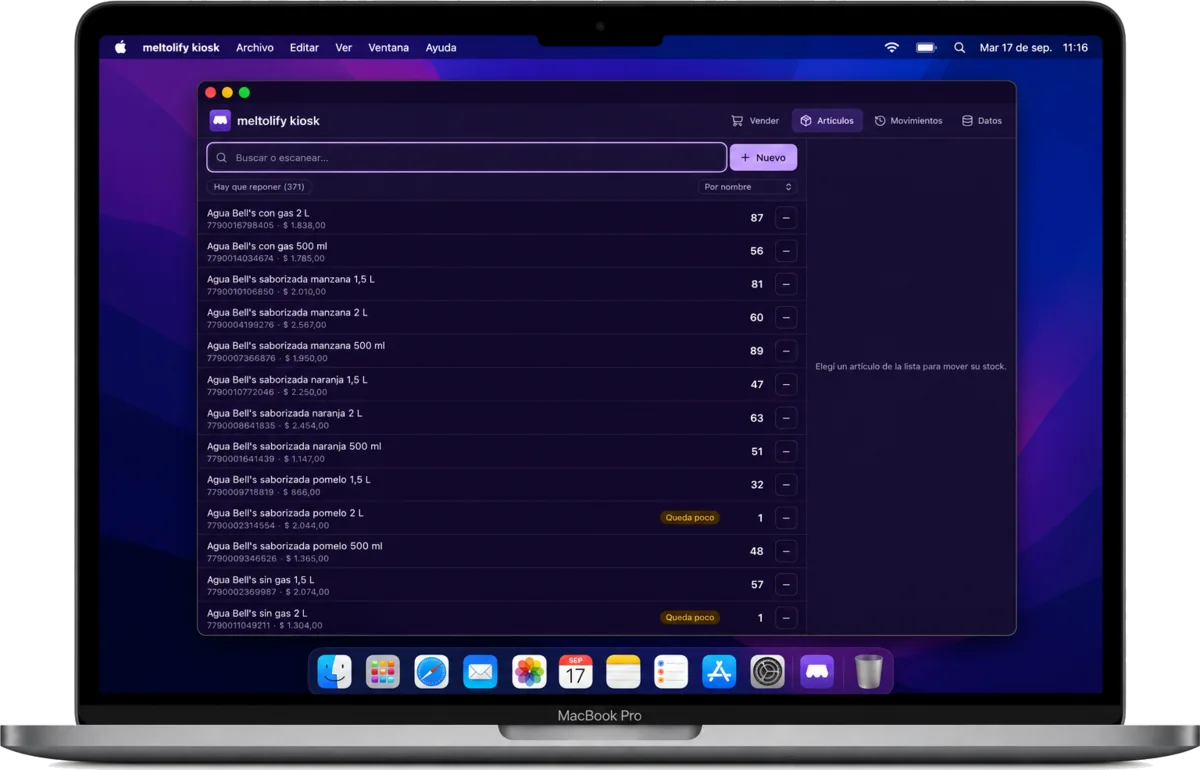Select Agua Bell's saborizada manzana 2 L
Screen dimensions: 1200x770
coord(502,318)
